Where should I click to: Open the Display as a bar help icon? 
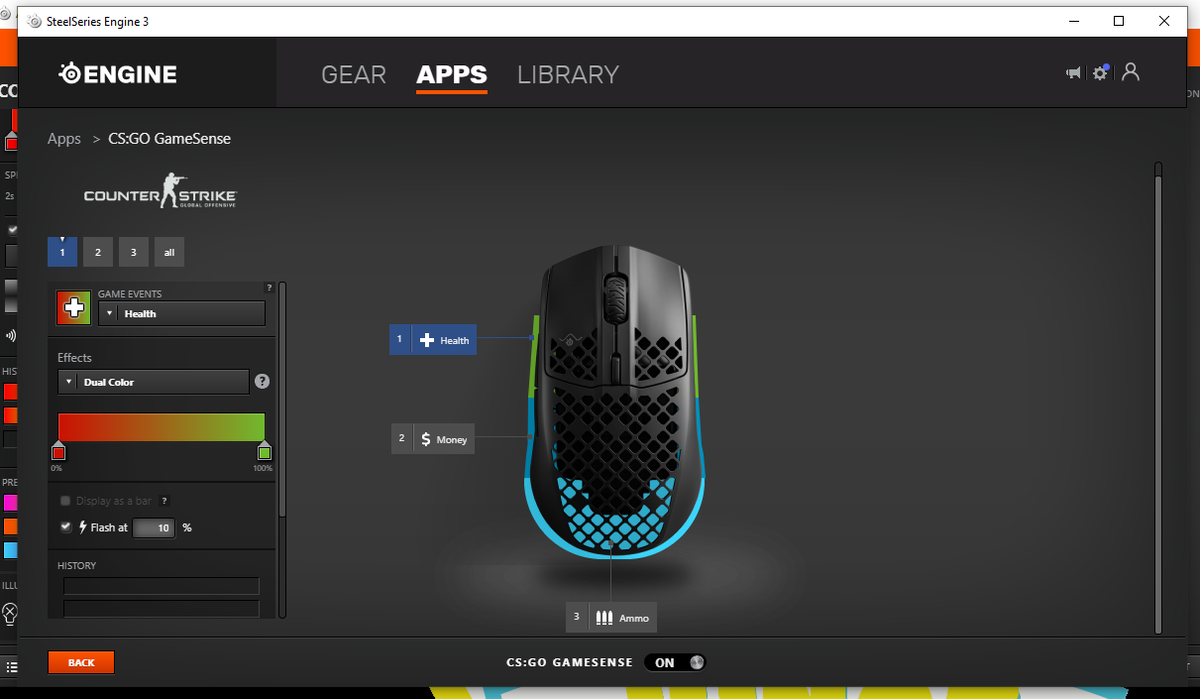coord(164,501)
